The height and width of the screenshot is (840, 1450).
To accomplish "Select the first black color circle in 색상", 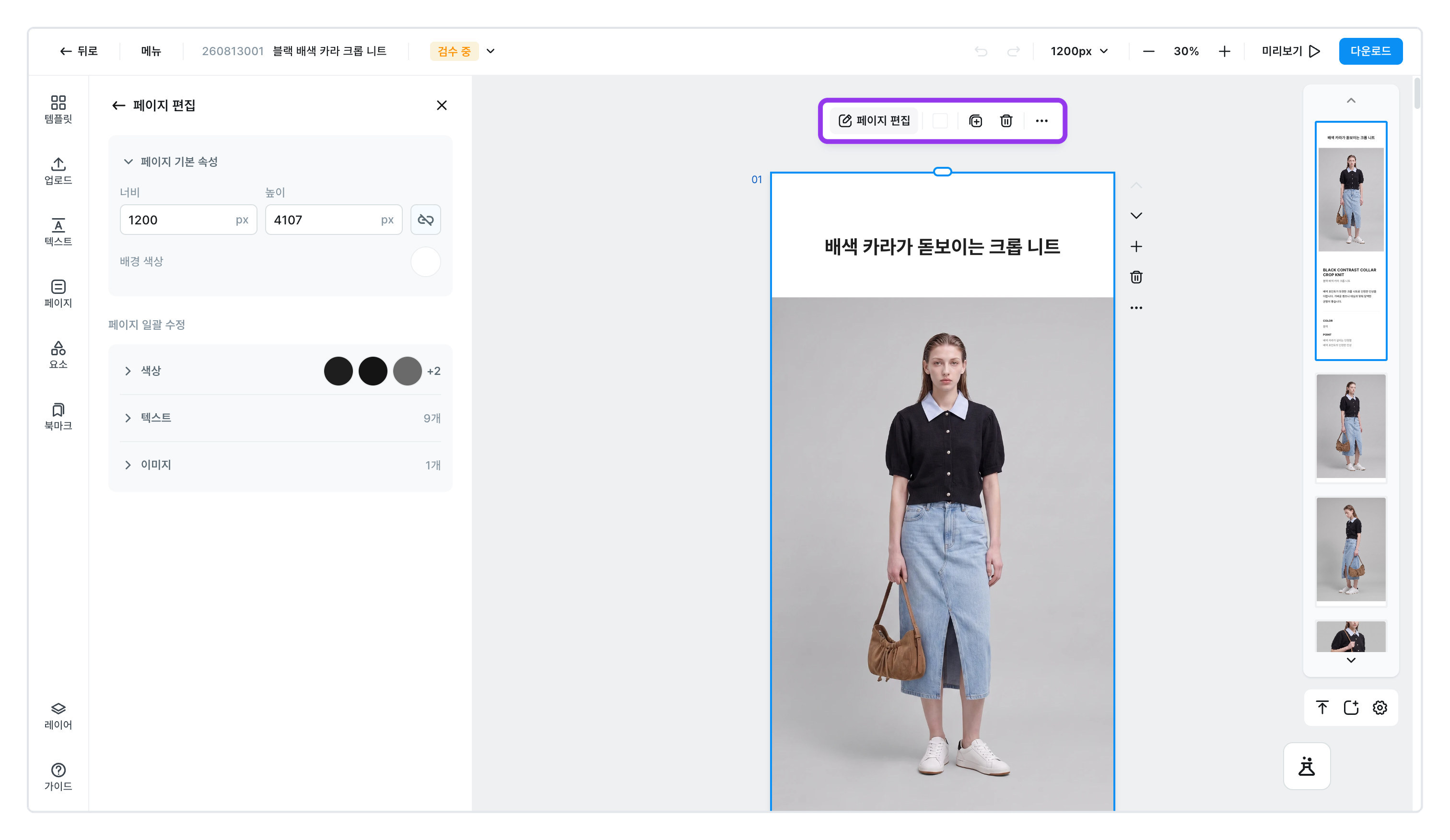I will [x=339, y=371].
